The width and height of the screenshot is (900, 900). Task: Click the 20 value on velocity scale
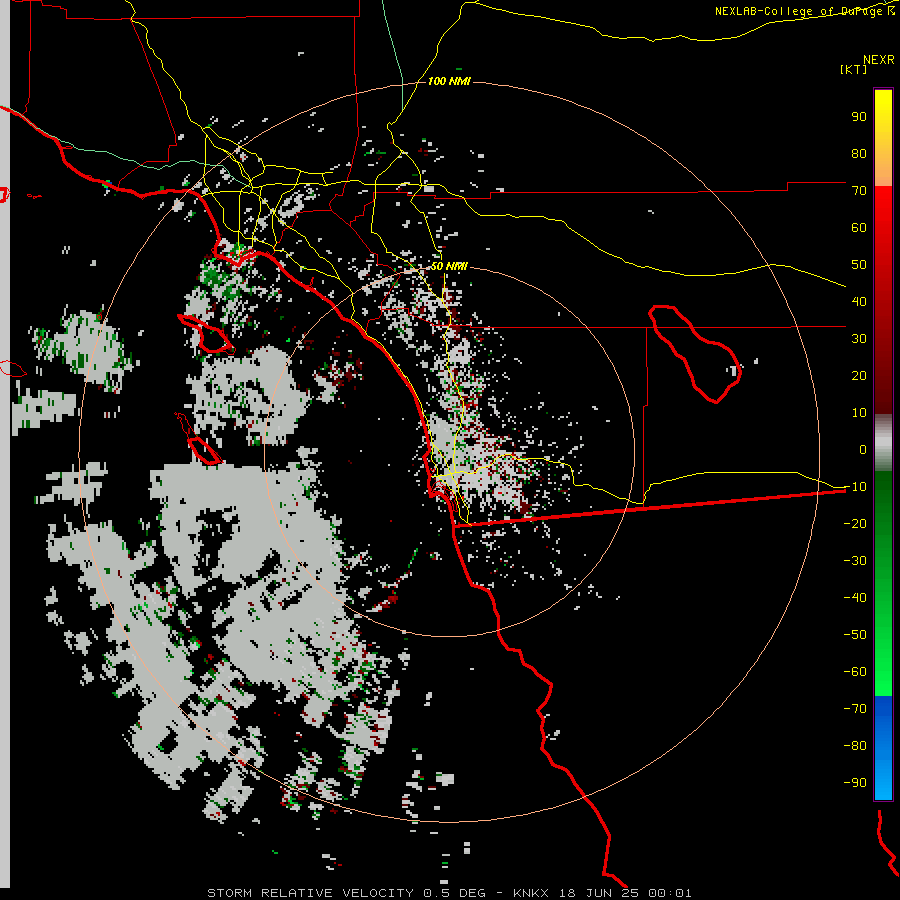pyautogui.click(x=859, y=375)
